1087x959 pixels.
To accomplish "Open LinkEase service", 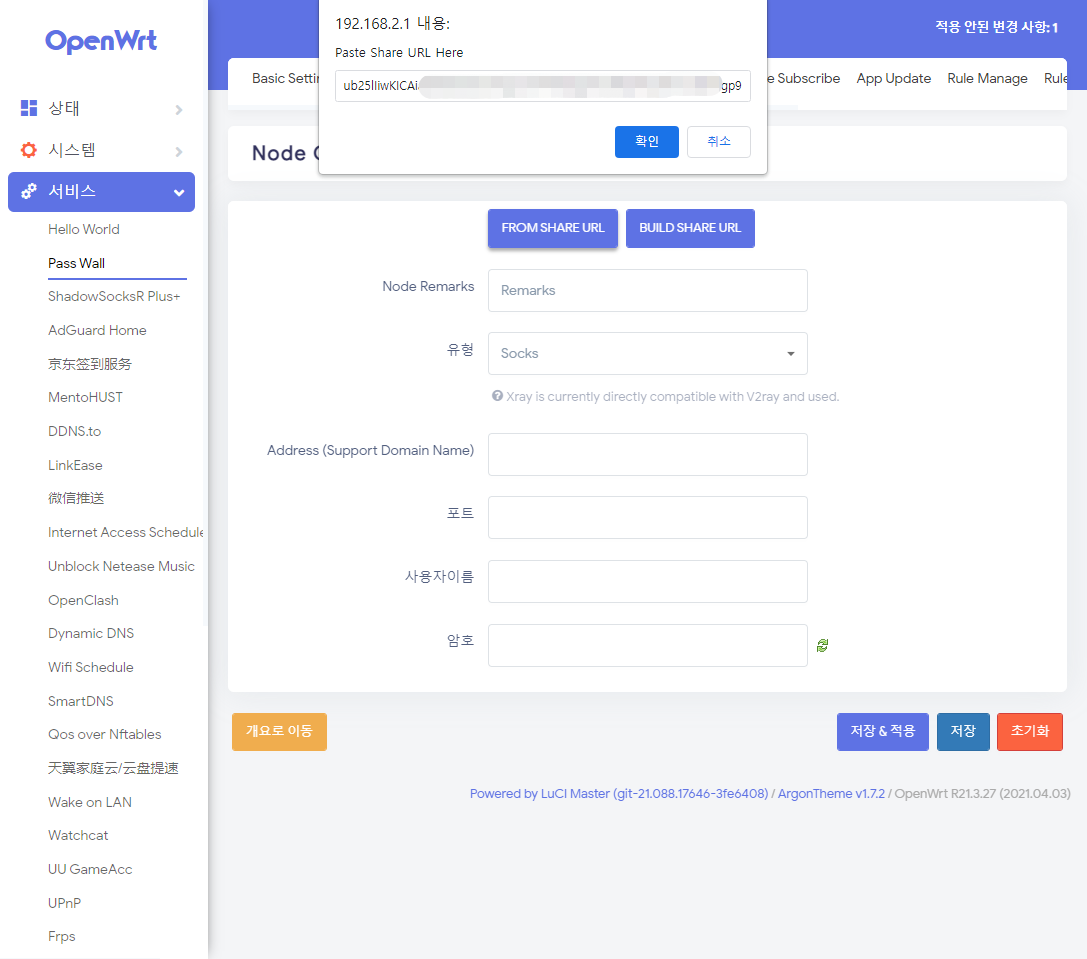I will (75, 465).
